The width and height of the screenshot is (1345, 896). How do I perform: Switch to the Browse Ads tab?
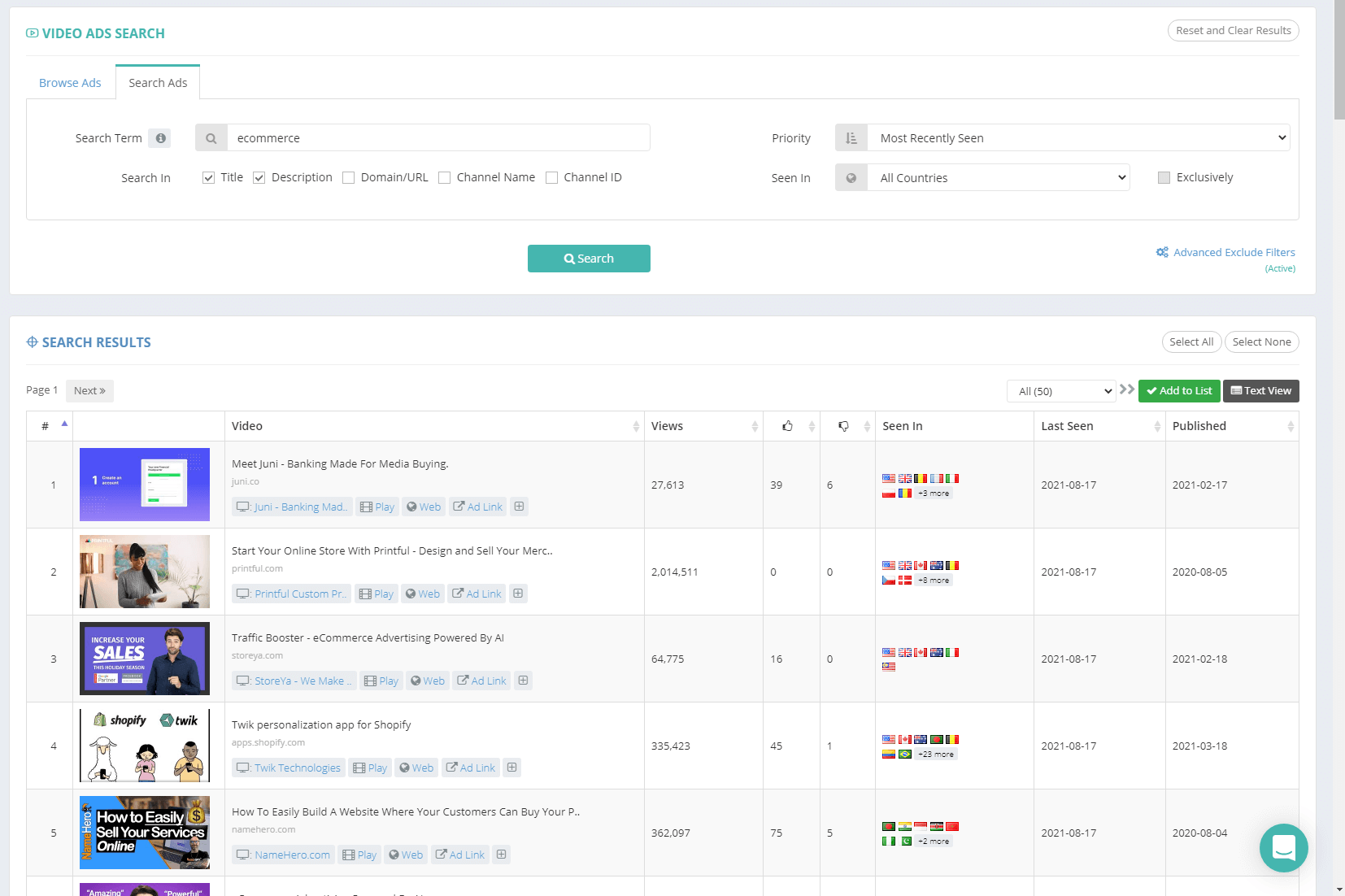70,83
